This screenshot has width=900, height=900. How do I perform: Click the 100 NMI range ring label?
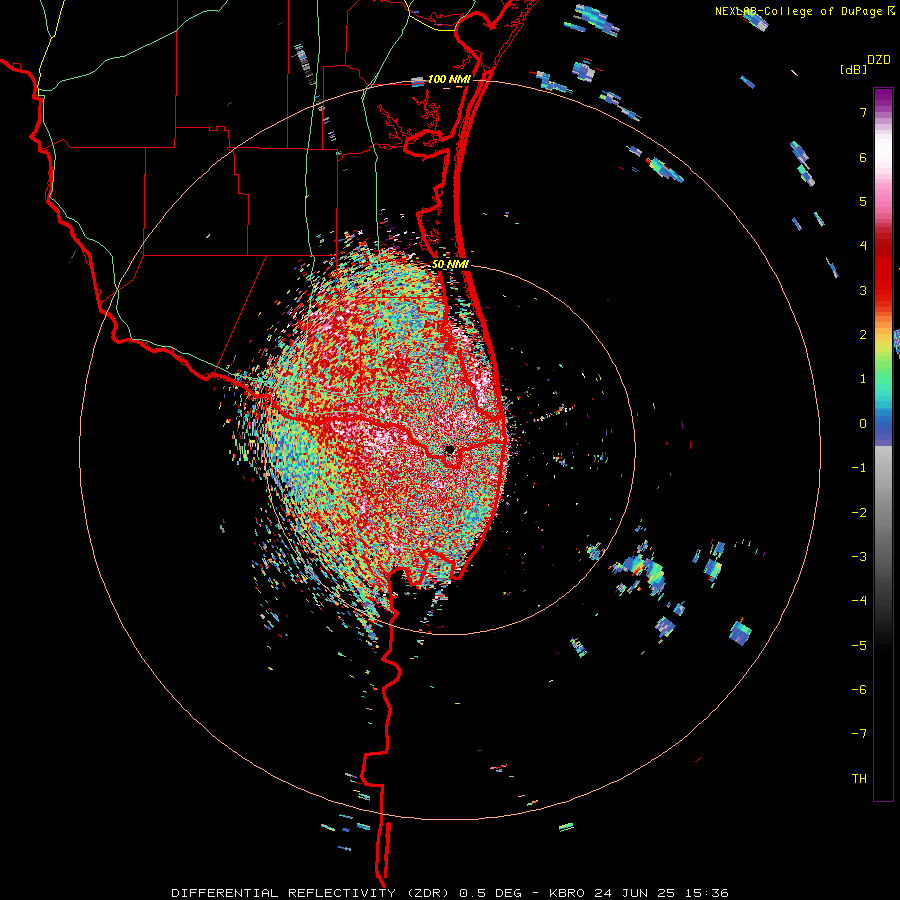click(449, 79)
